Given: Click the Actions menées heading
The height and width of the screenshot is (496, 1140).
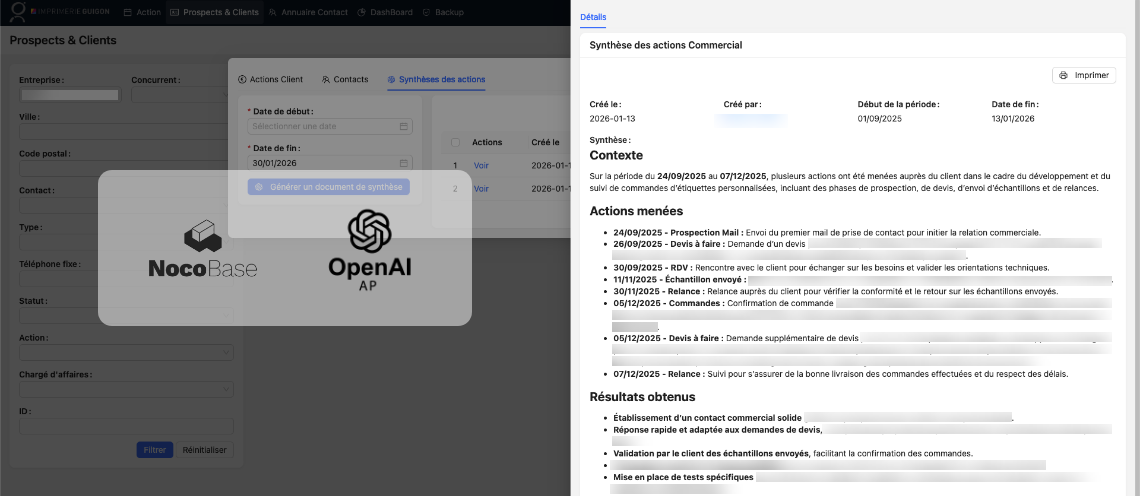Looking at the screenshot, I should tap(636, 212).
